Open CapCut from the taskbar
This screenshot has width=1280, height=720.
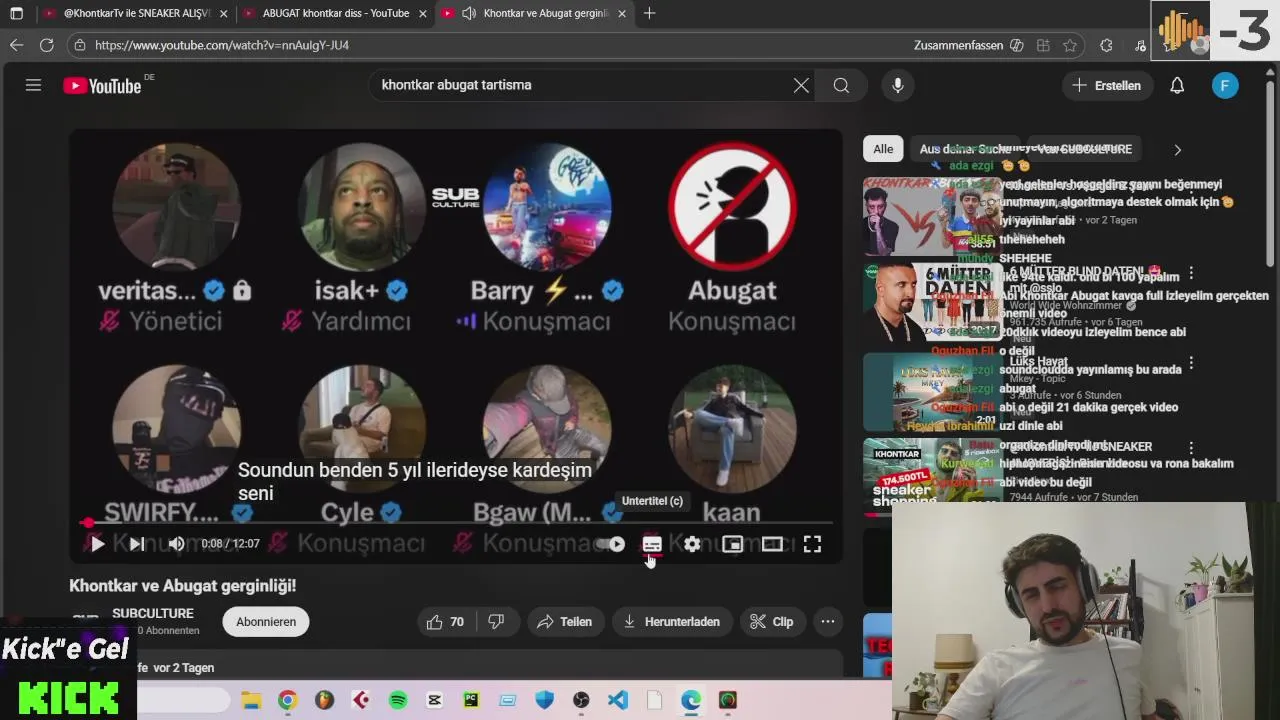tap(434, 700)
